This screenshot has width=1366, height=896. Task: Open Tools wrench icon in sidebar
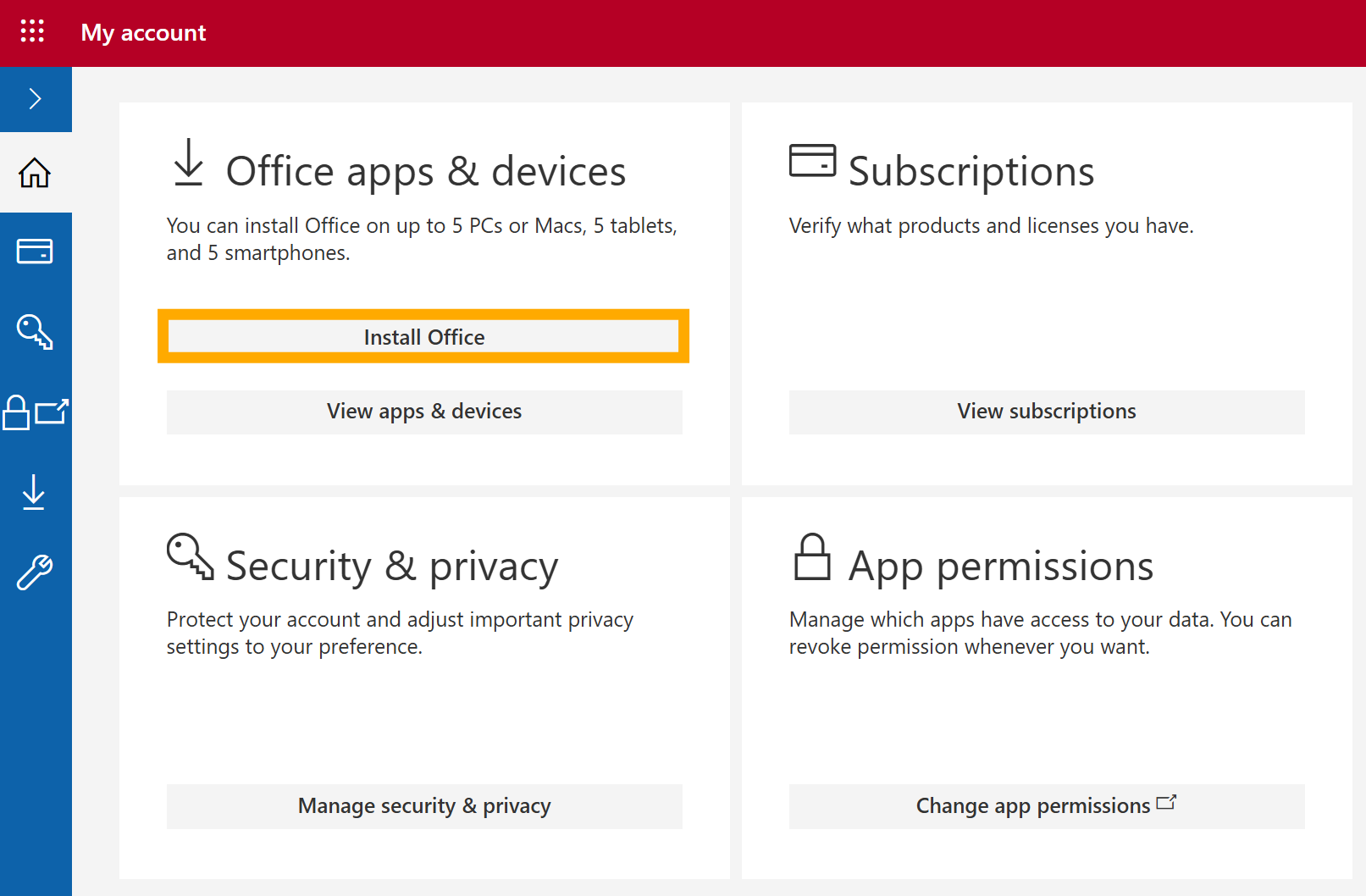pyautogui.click(x=36, y=572)
